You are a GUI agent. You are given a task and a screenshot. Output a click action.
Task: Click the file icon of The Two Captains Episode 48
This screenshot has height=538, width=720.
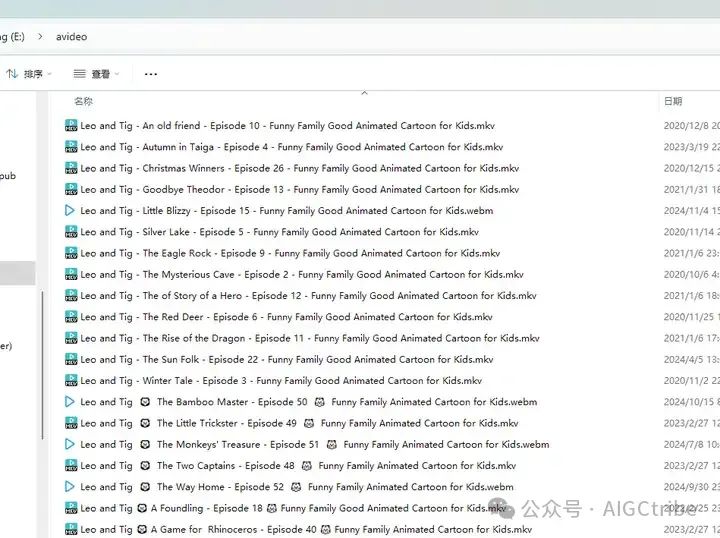point(71,465)
